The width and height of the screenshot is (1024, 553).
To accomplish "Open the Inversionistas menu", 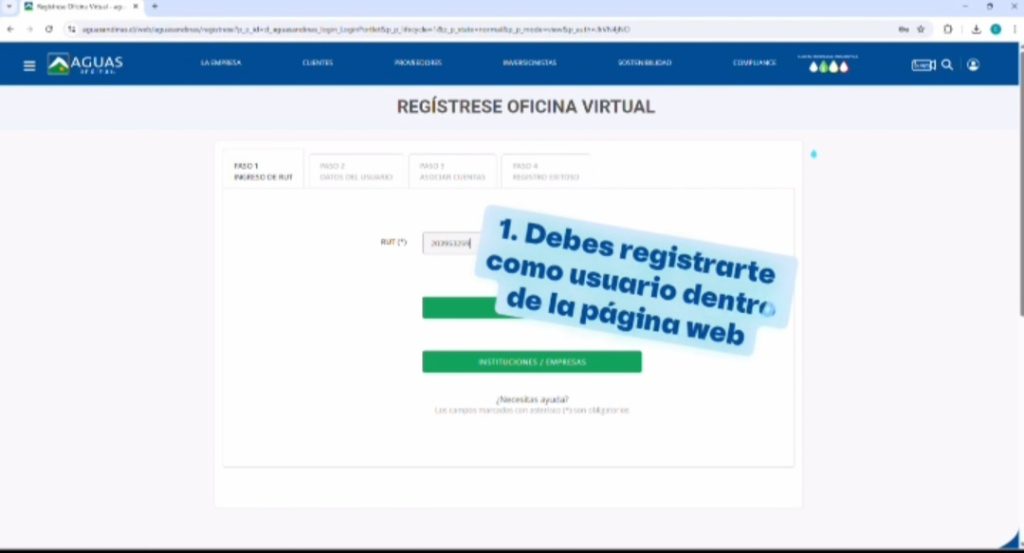I will pos(529,63).
